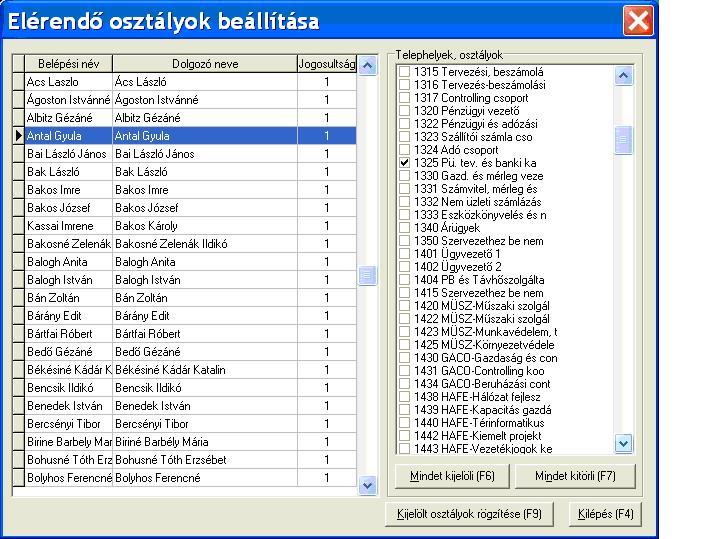This screenshot has width=720, height=539.
Task: Check the 1415 Szervezethez be nem checkbox
Action: (404, 292)
